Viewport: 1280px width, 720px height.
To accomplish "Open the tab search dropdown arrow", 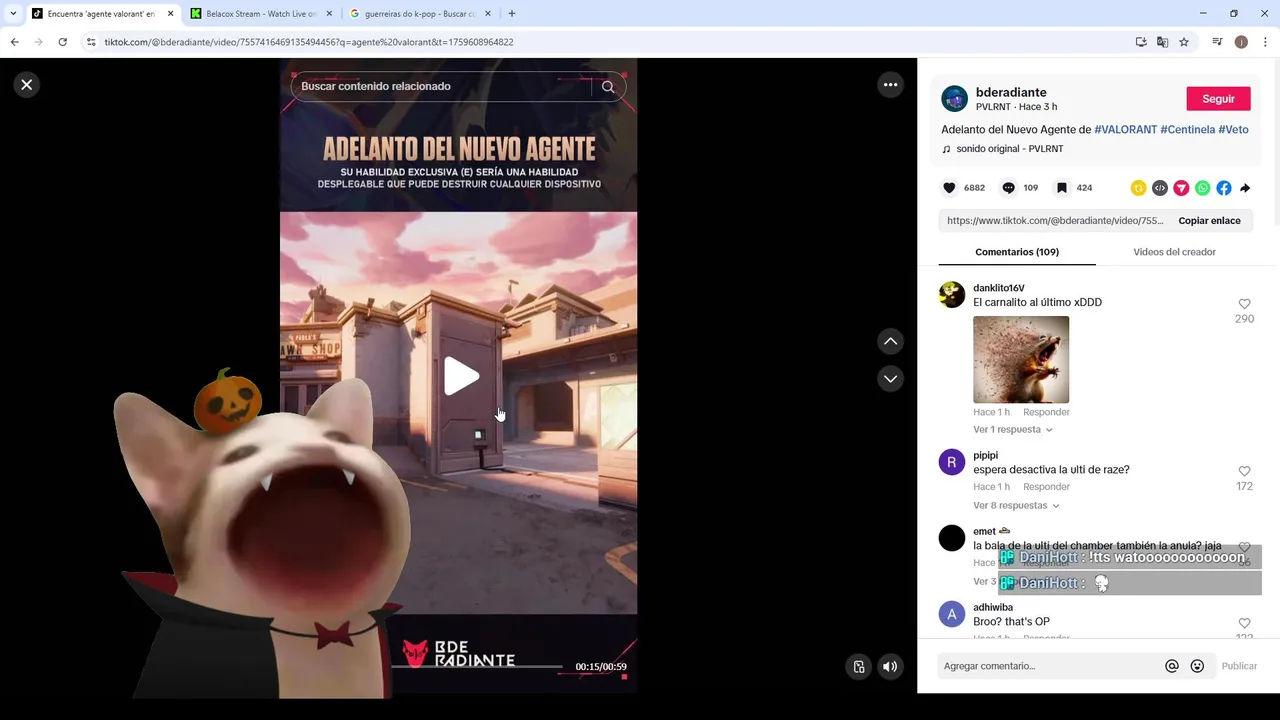I will click(x=13, y=14).
